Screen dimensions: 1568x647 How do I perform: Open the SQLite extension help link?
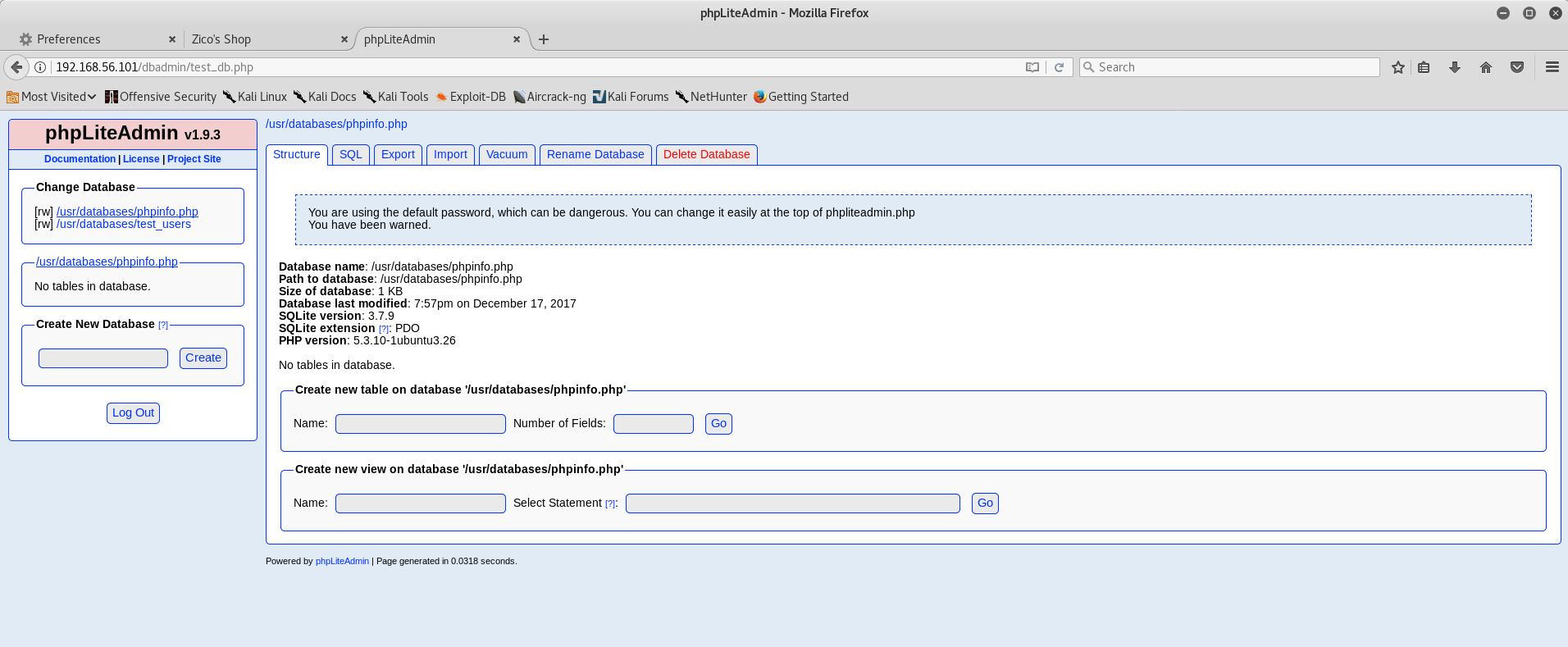383,329
